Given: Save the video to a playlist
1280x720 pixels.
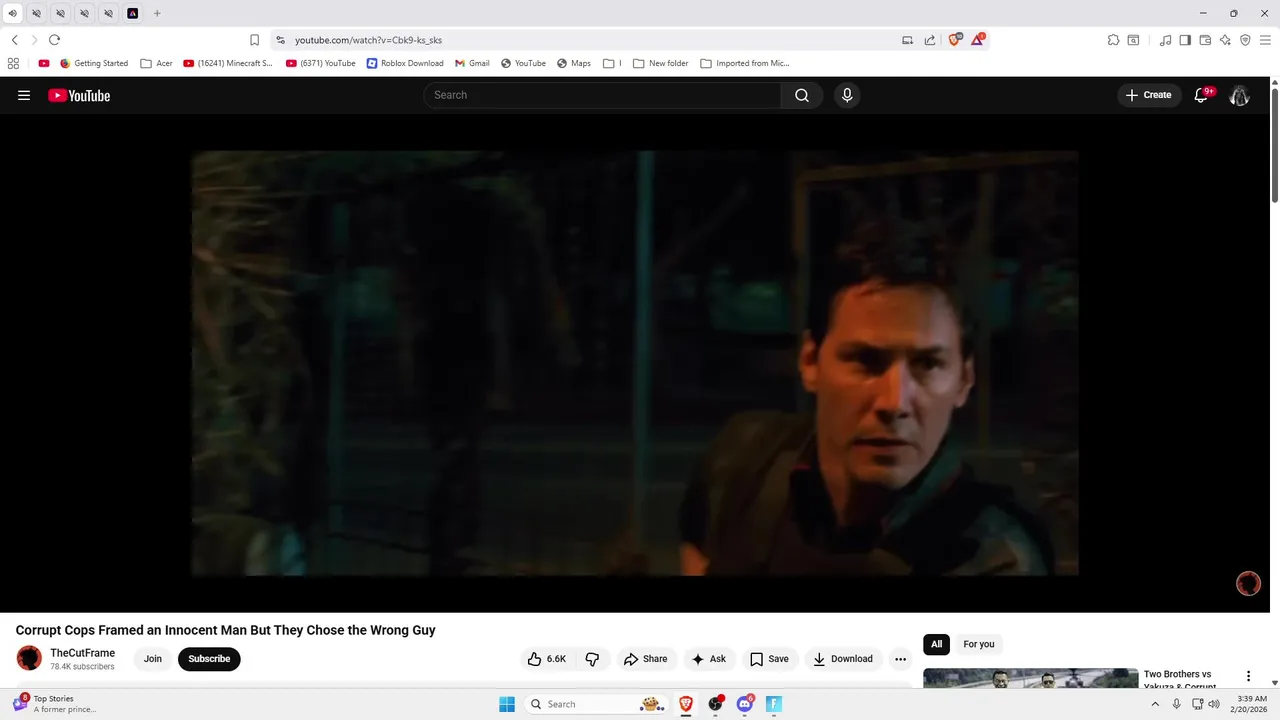Looking at the screenshot, I should [x=770, y=659].
